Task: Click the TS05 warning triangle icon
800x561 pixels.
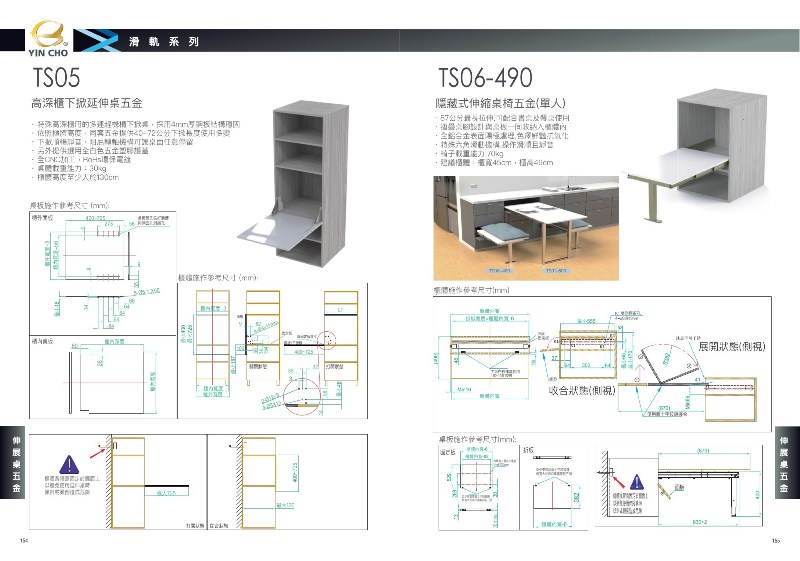Action: pos(69,465)
